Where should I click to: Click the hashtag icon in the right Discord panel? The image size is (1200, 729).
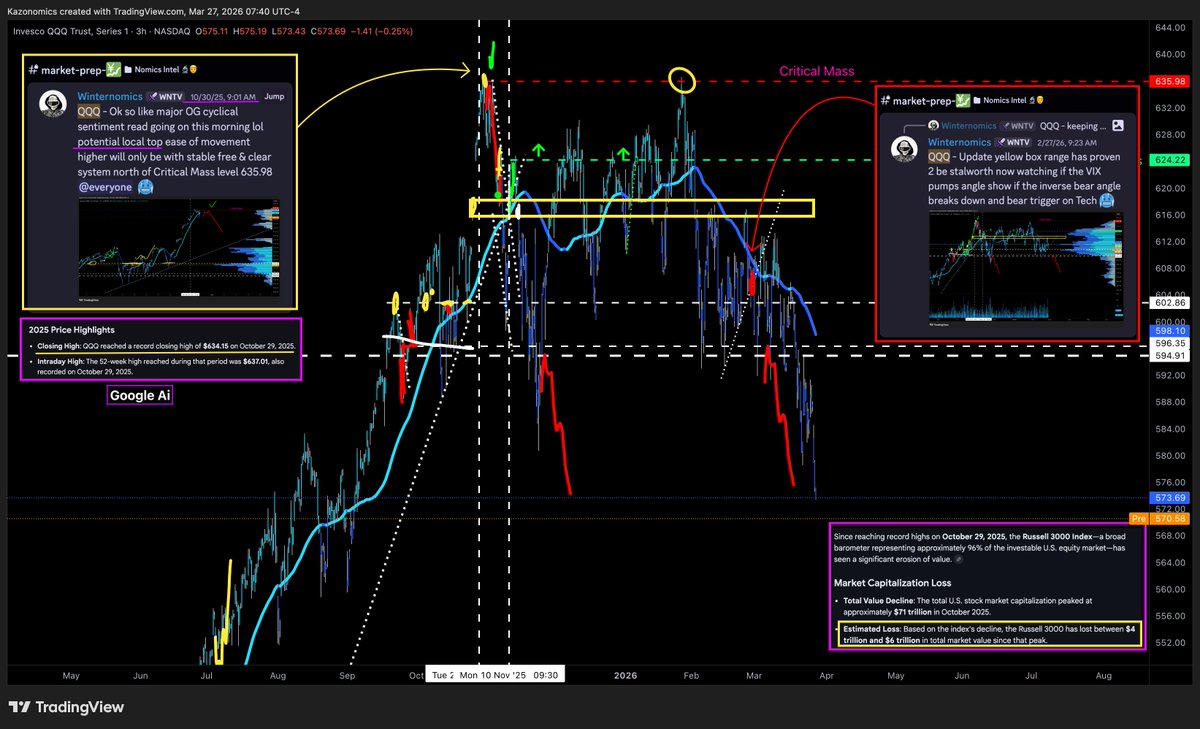point(885,102)
